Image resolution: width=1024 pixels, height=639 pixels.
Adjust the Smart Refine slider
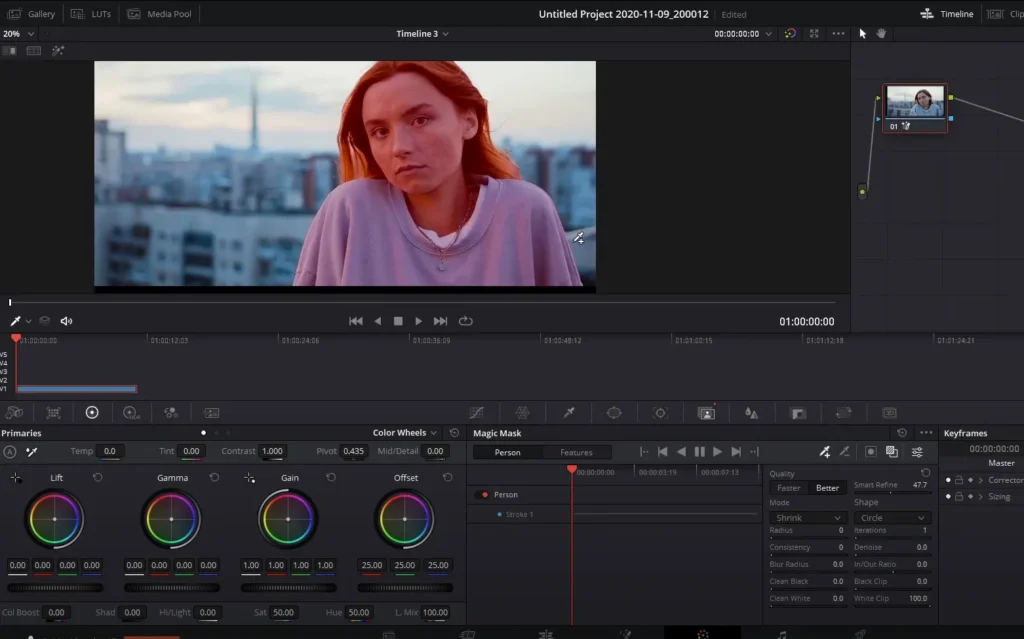[889, 492]
